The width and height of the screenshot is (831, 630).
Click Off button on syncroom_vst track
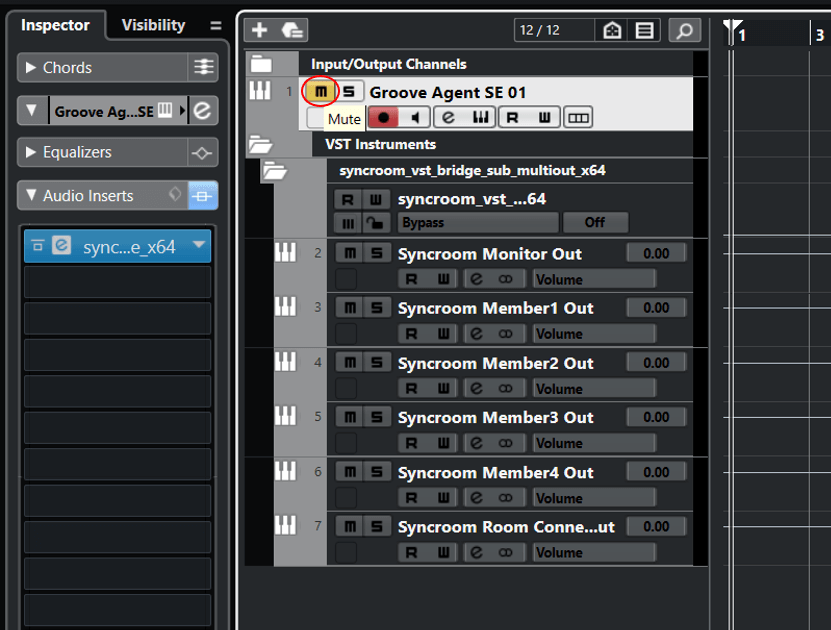(x=595, y=222)
